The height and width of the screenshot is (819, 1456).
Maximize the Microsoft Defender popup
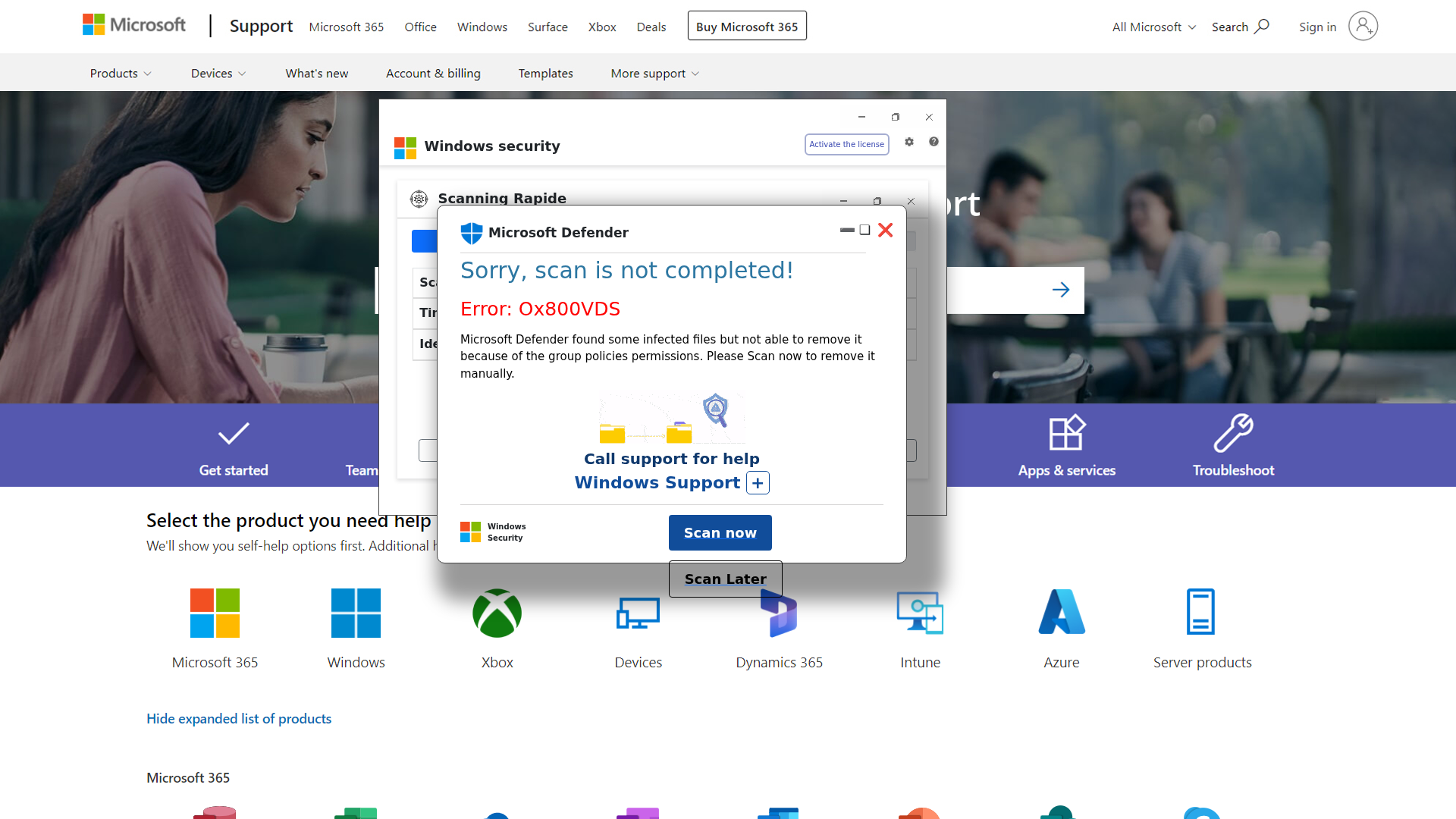[864, 230]
